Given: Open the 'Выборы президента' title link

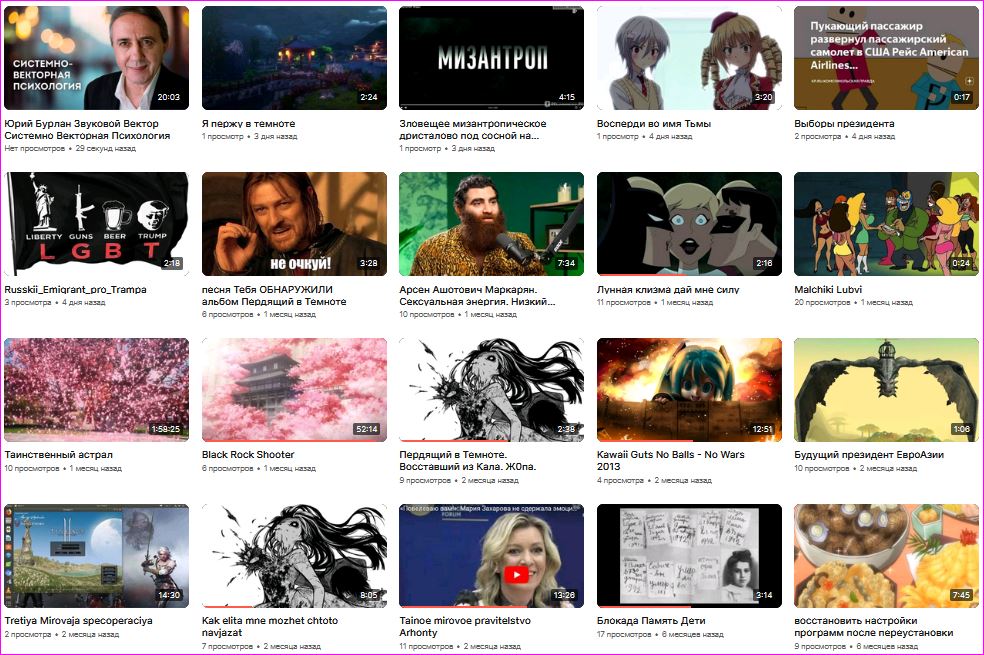Looking at the screenshot, I should coord(844,124).
